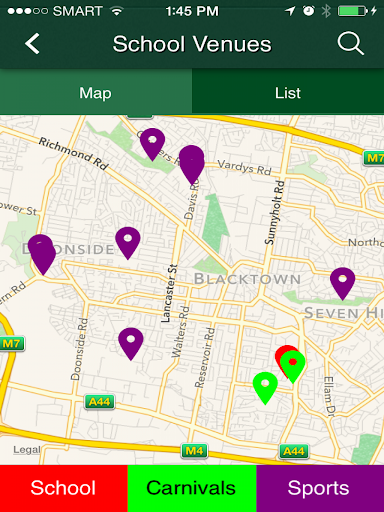The image size is (384, 512).
Task: Select the purple pin beside the Doonside label
Action: pyautogui.click(x=128, y=243)
